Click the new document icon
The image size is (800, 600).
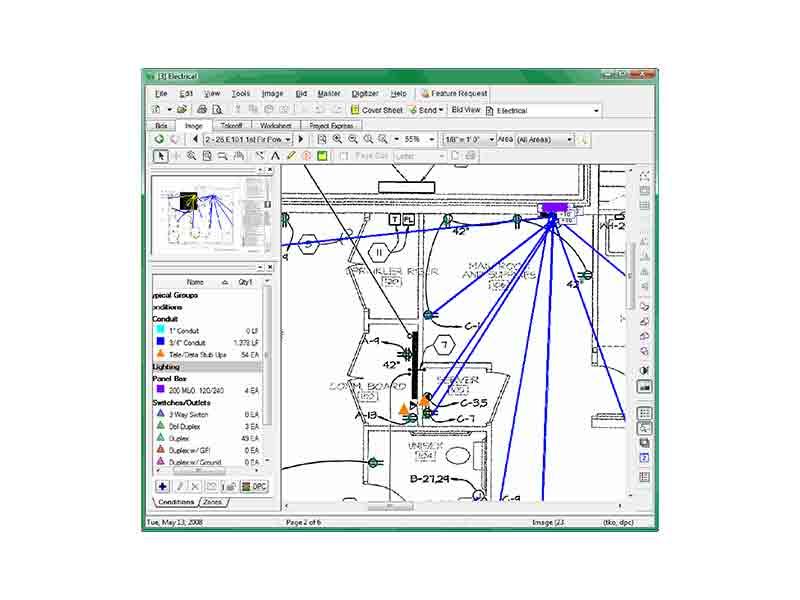(x=157, y=109)
